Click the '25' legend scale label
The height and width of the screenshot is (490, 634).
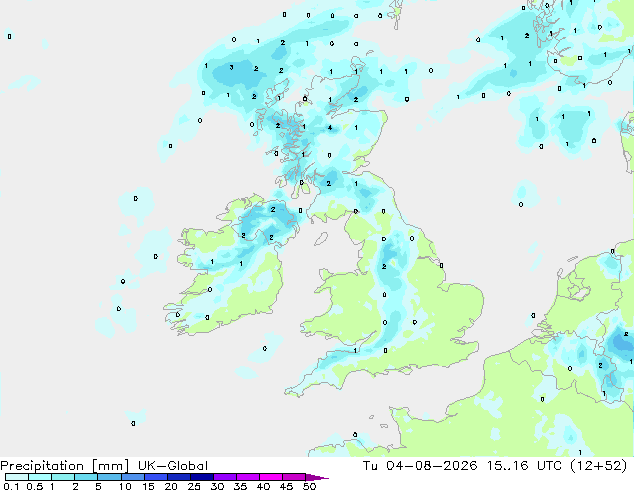click(194, 486)
